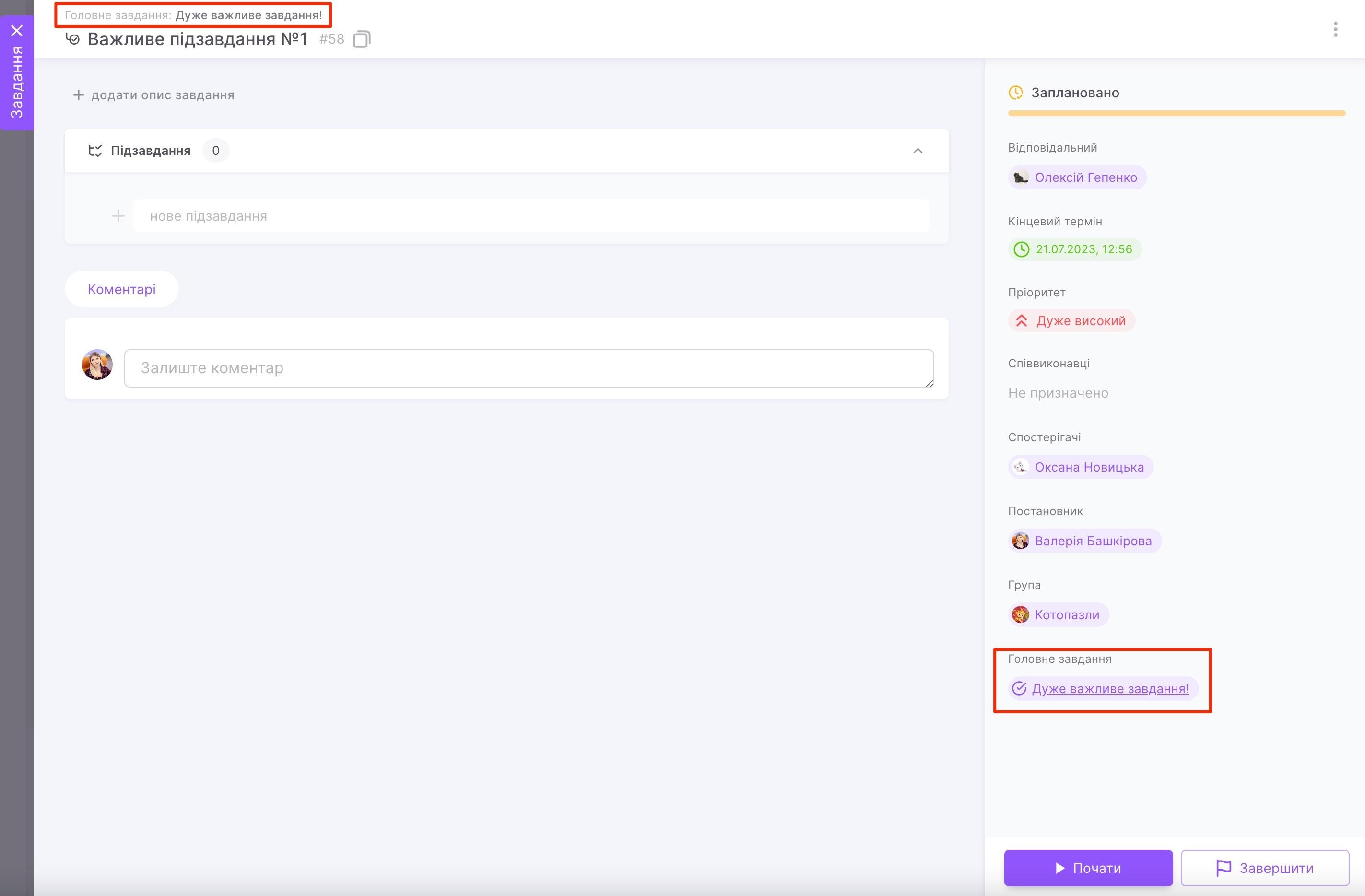Viewport: 1365px width, 896px height.
Task: Open the three-dot options menu
Action: [x=1335, y=29]
